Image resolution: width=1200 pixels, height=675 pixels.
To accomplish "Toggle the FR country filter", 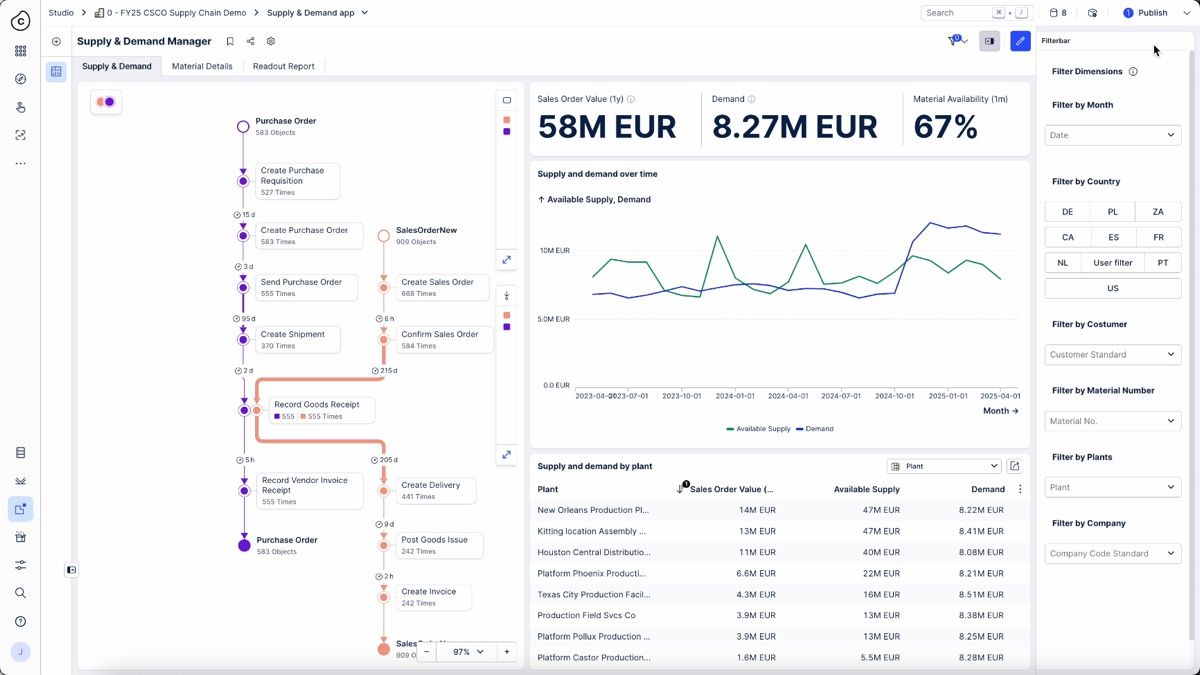I will tap(1158, 237).
